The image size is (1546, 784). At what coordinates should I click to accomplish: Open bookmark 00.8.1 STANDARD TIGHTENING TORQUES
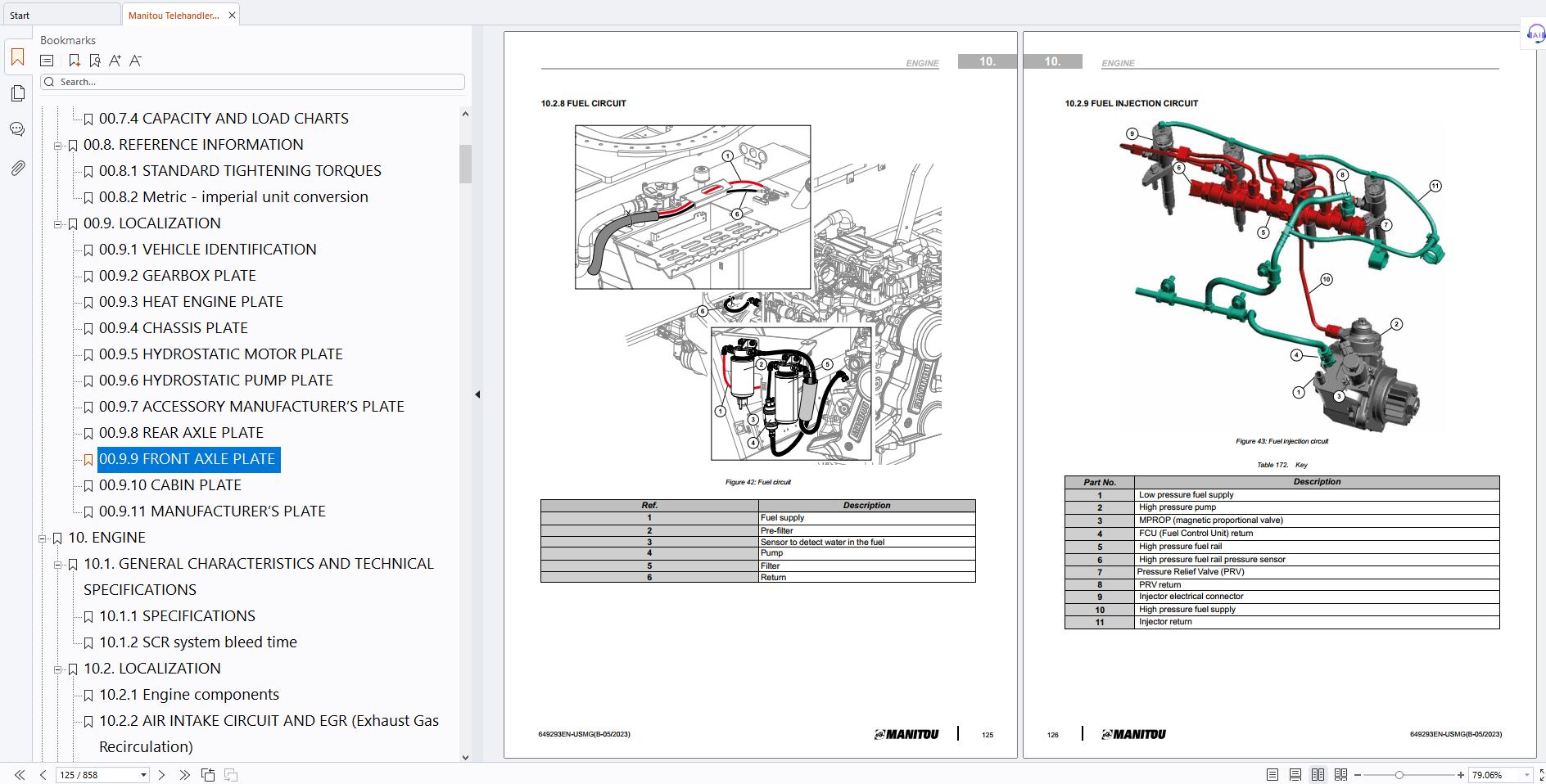pyautogui.click(x=240, y=171)
